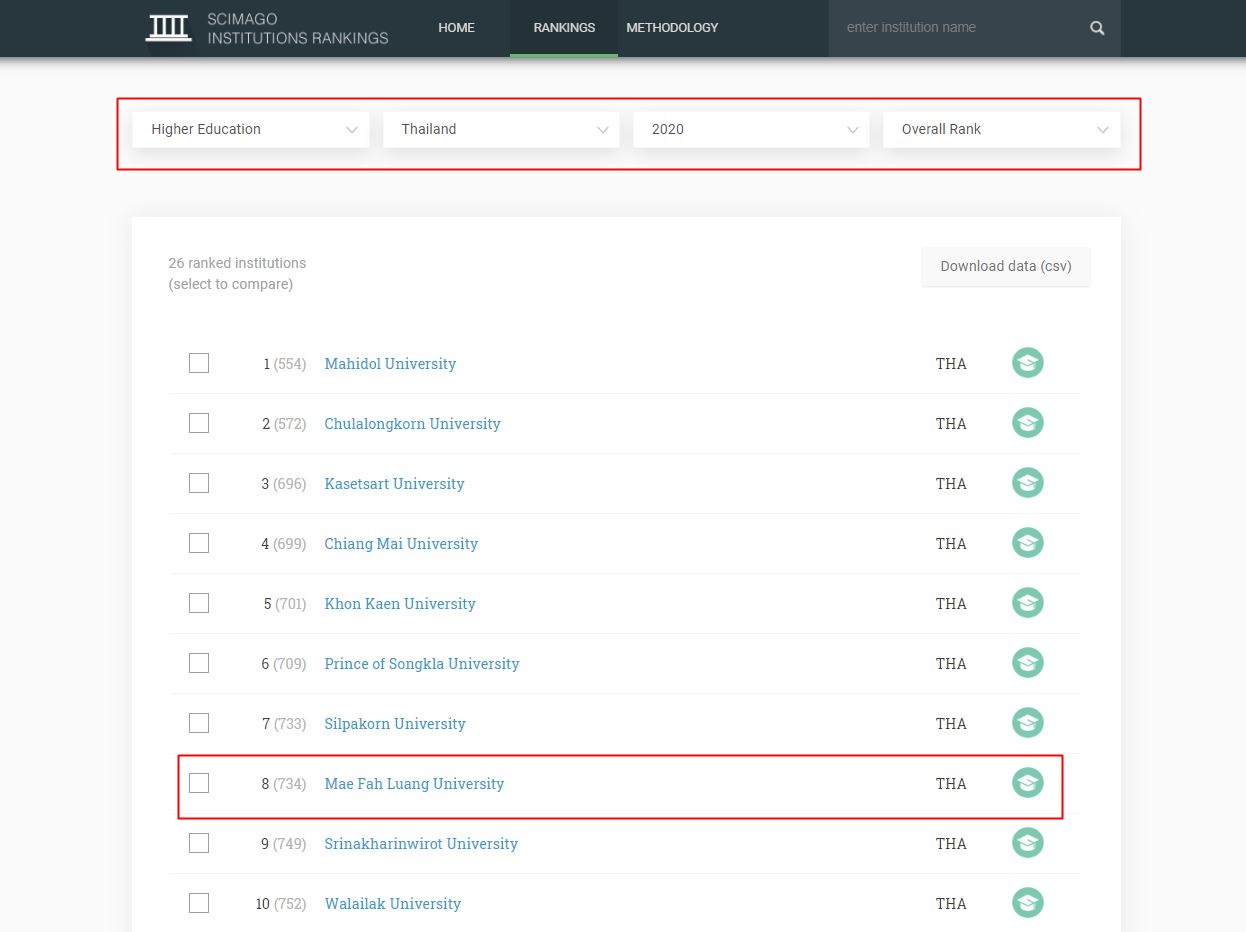Click the Scimago Institutions Rankings logo
The width and height of the screenshot is (1246, 932).
[267, 28]
